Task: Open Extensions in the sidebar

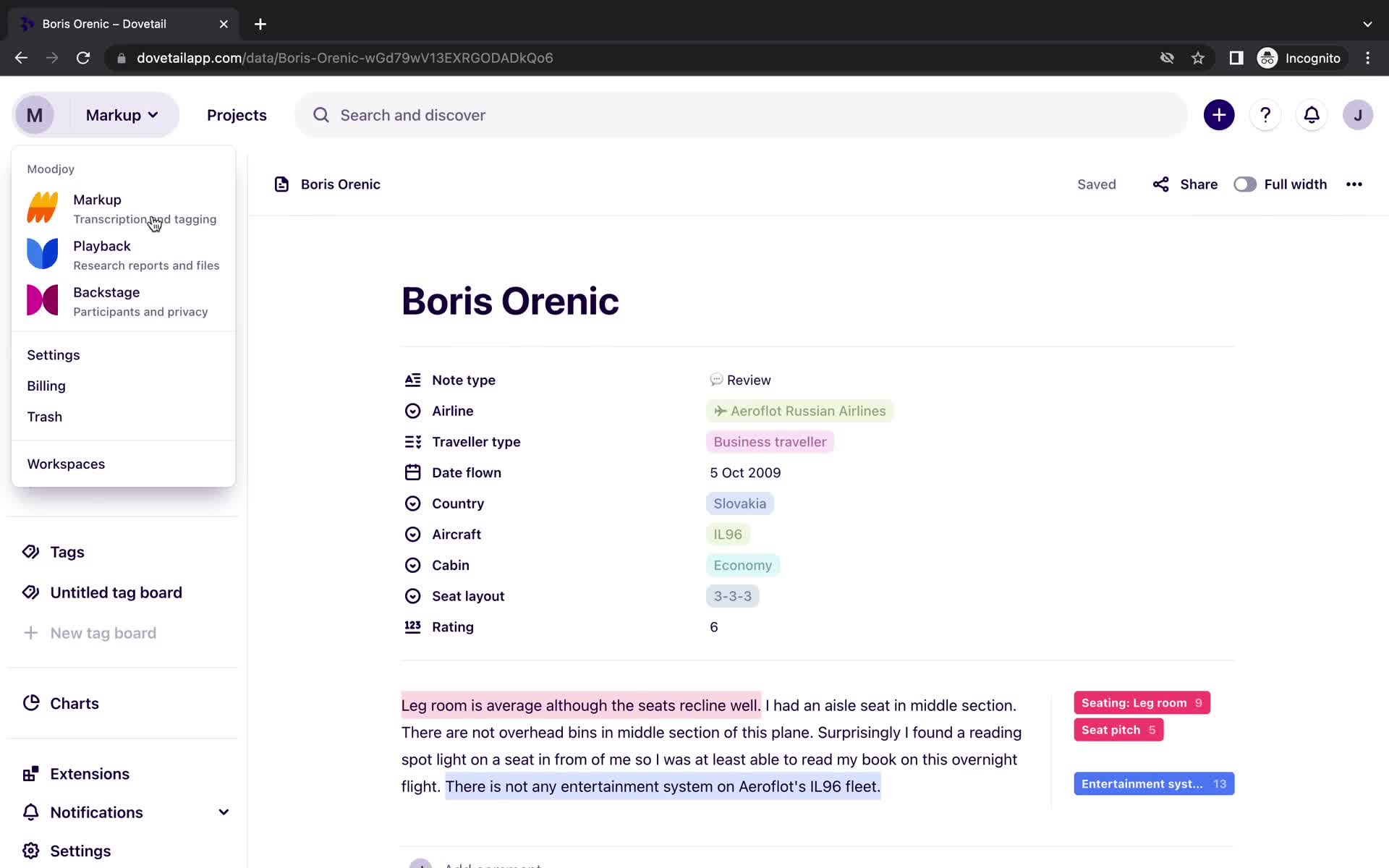Action: pyautogui.click(x=90, y=773)
